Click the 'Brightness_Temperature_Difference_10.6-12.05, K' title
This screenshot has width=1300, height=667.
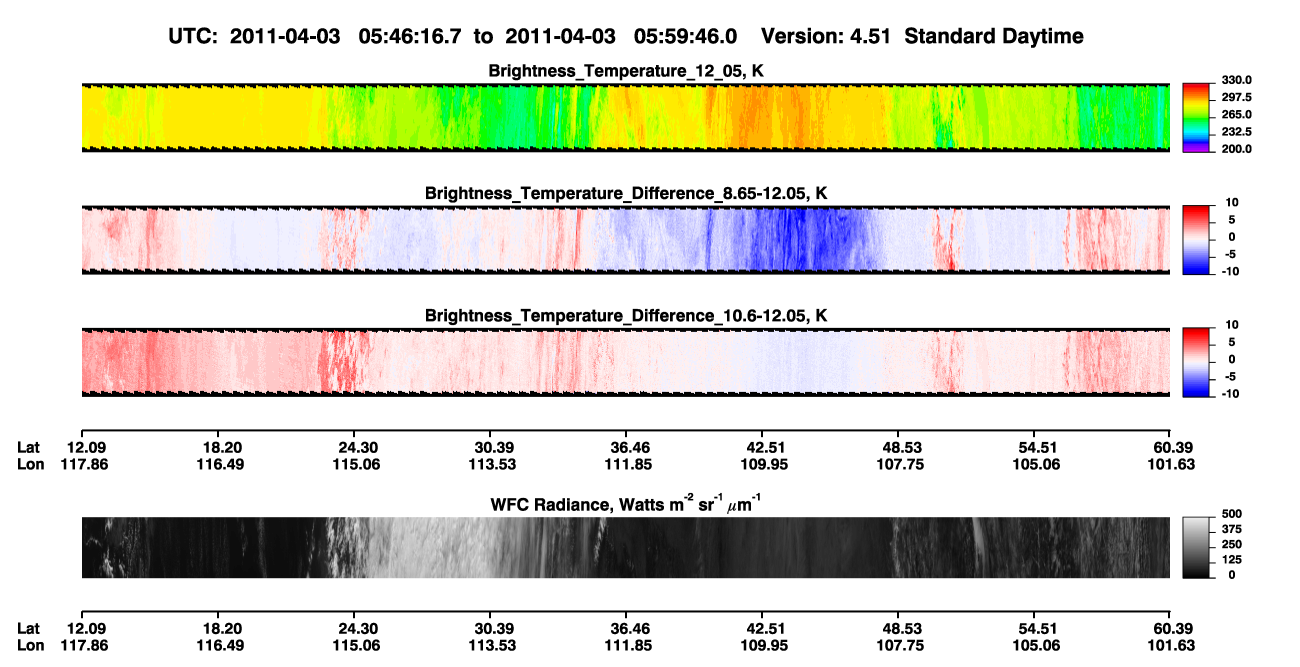[x=626, y=316]
